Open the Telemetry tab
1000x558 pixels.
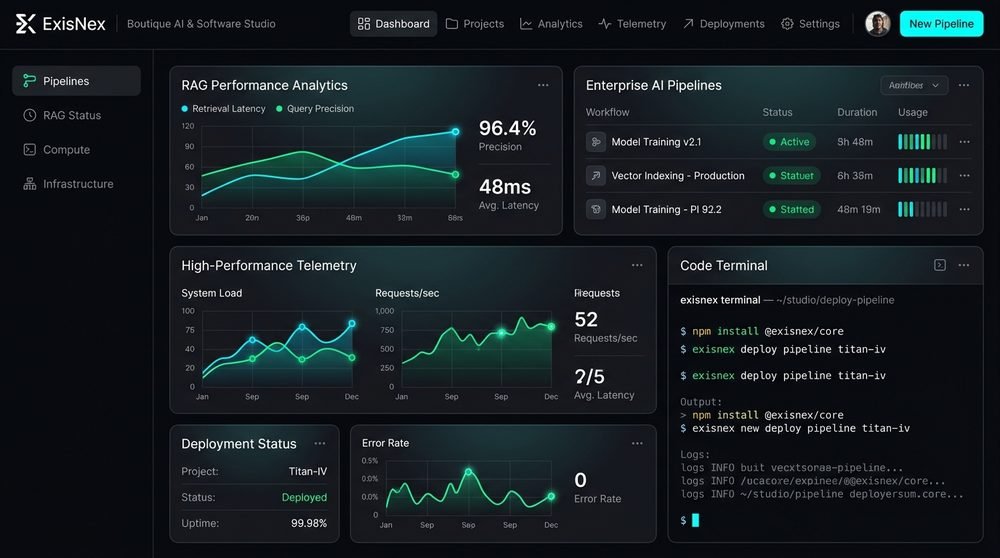pyautogui.click(x=632, y=24)
